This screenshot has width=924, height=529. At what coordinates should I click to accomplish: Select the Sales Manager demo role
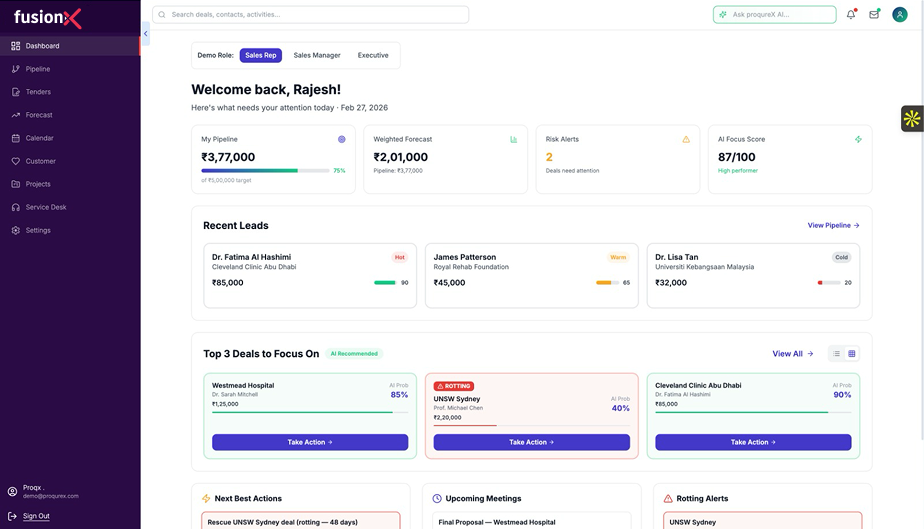click(x=317, y=55)
